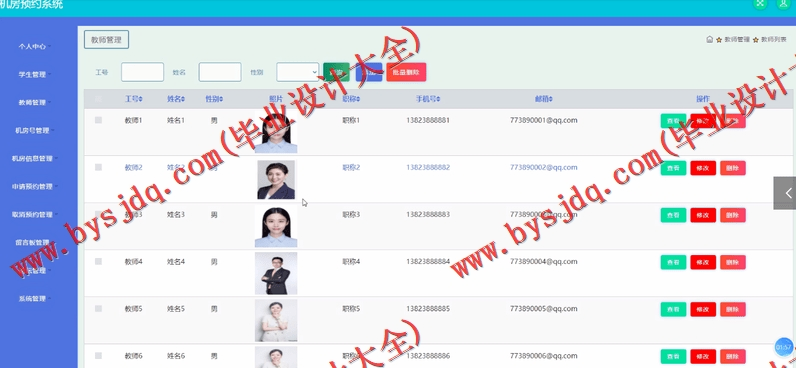The height and width of the screenshot is (368, 796).
Task: Sort the table by 姓名 column
Action: point(176,98)
